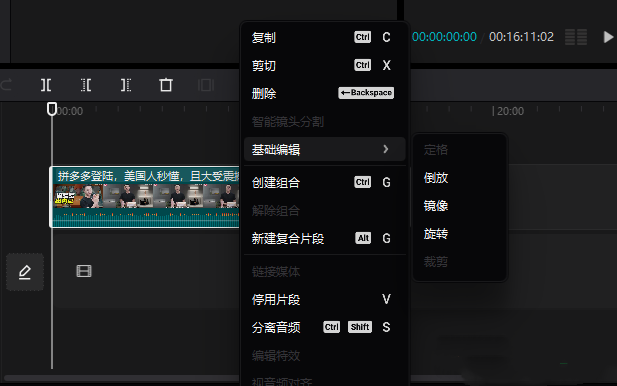Choose 删除 from the context menu

click(x=325, y=93)
